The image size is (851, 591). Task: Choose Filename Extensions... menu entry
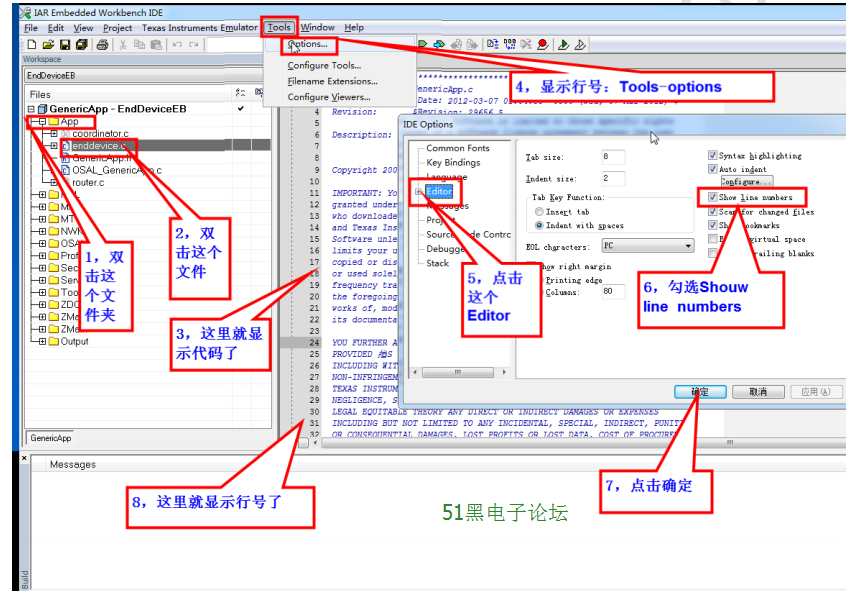[332, 81]
